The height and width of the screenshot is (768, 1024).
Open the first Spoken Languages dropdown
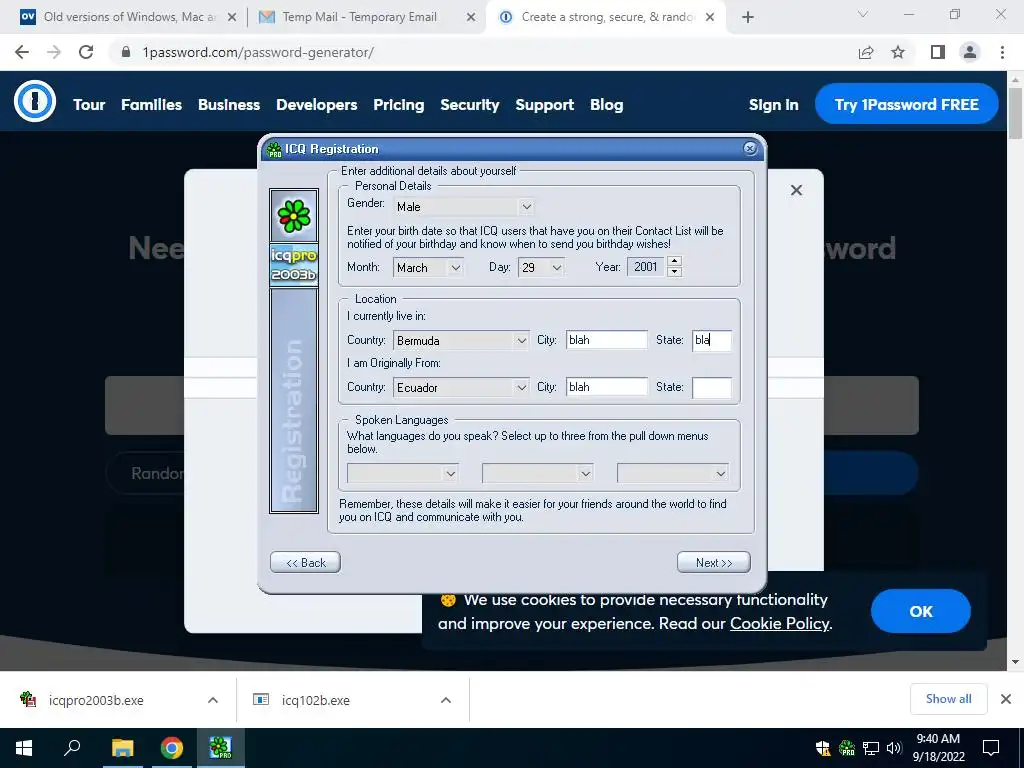402,473
